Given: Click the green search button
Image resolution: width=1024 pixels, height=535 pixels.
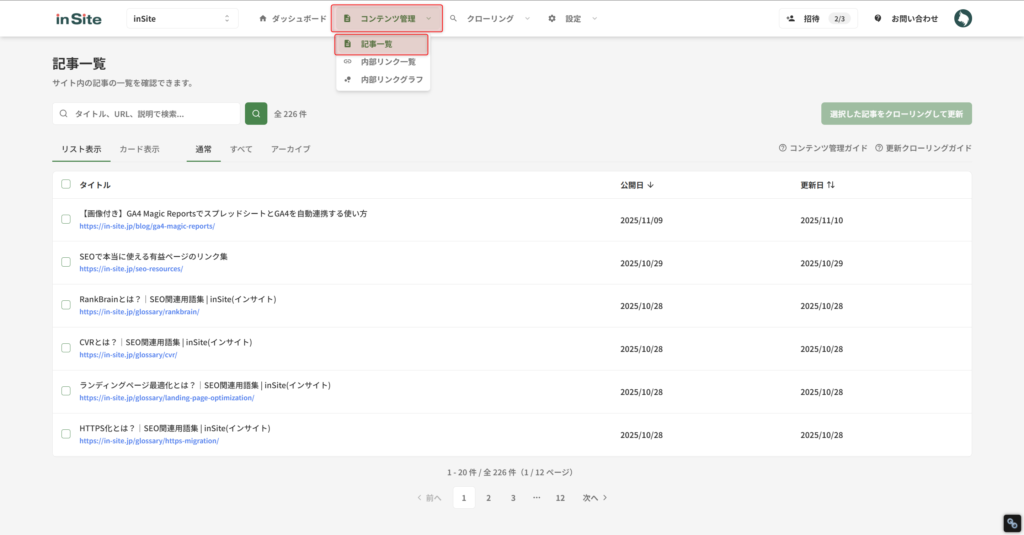Looking at the screenshot, I should pyautogui.click(x=256, y=114).
